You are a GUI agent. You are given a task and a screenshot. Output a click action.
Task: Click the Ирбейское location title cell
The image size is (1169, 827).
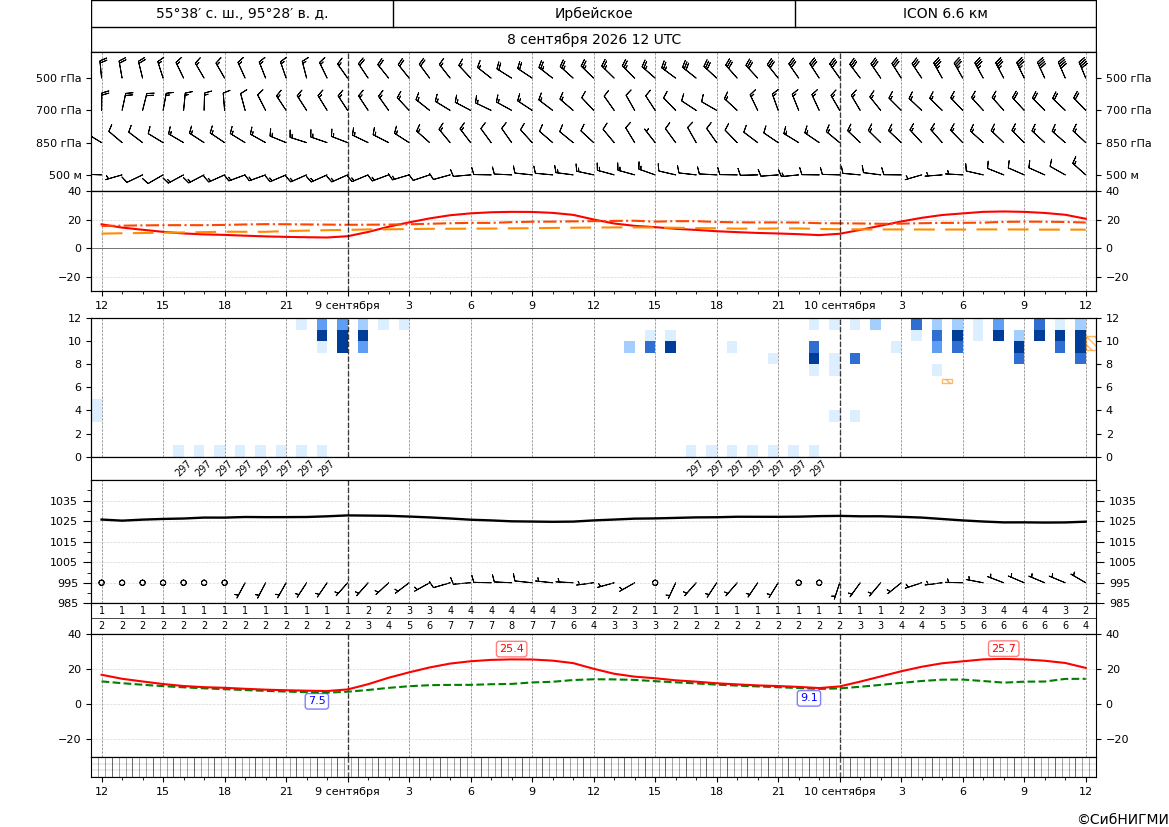coord(594,13)
